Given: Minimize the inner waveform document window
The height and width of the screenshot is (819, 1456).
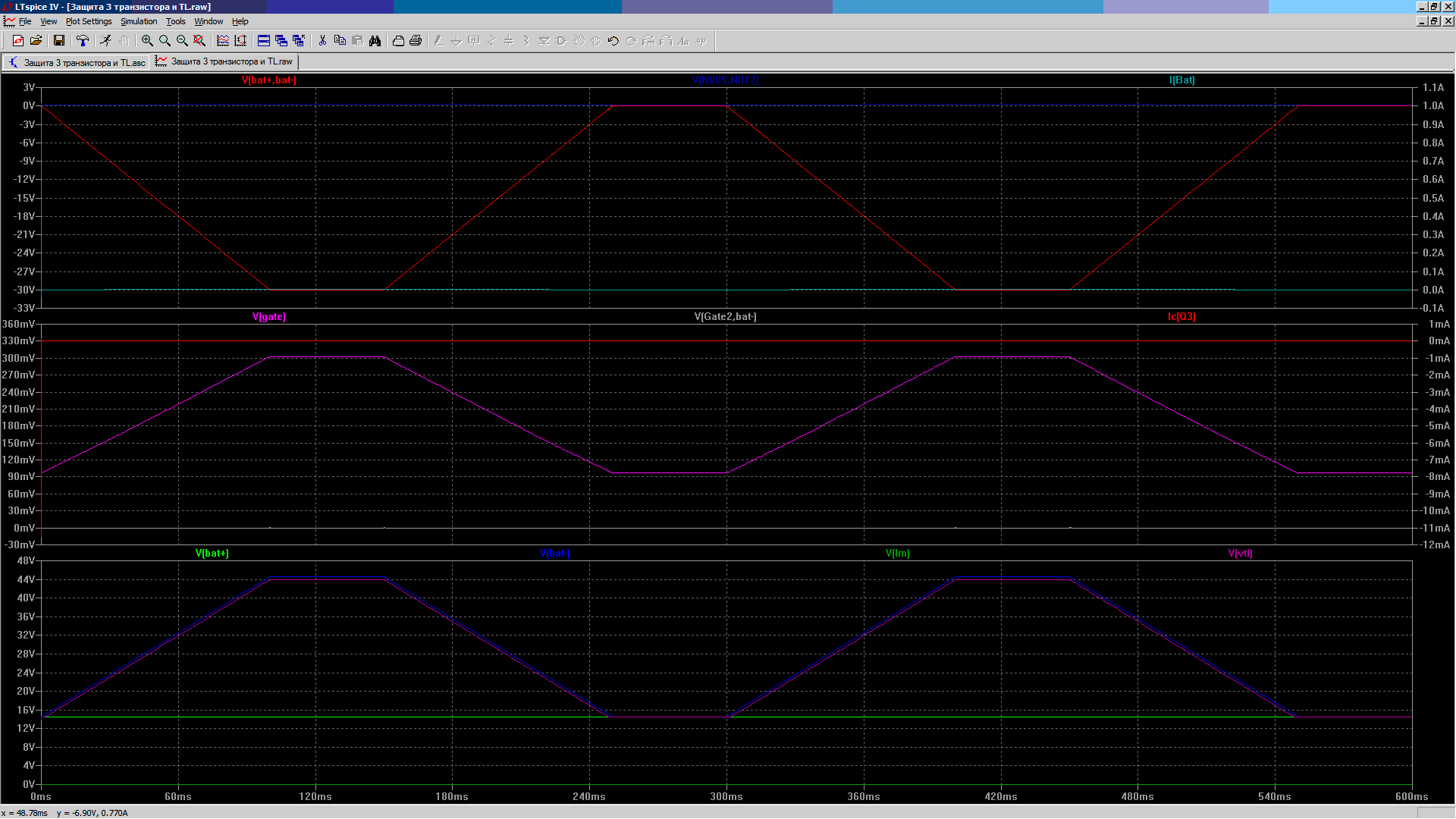Looking at the screenshot, I should coord(1422,21).
